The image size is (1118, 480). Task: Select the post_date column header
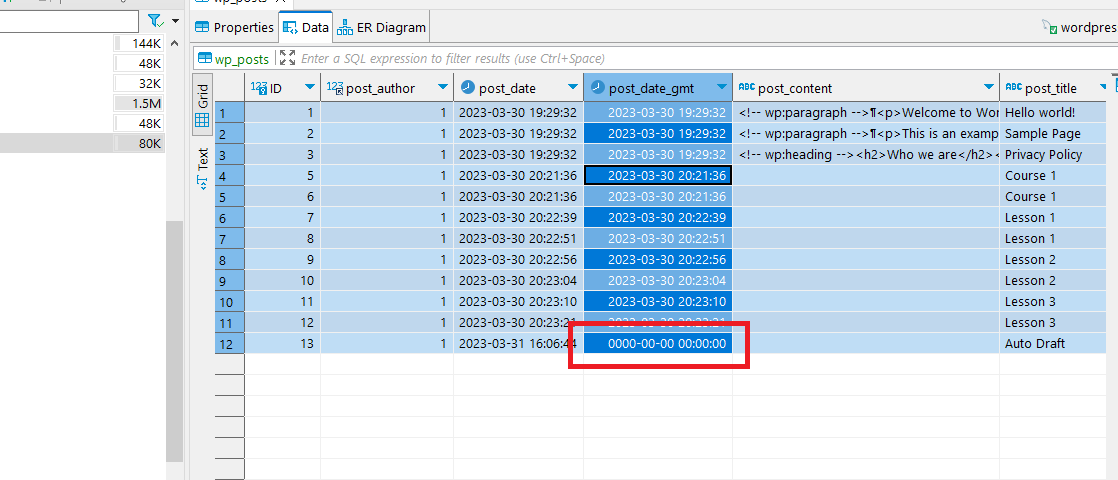[518, 88]
